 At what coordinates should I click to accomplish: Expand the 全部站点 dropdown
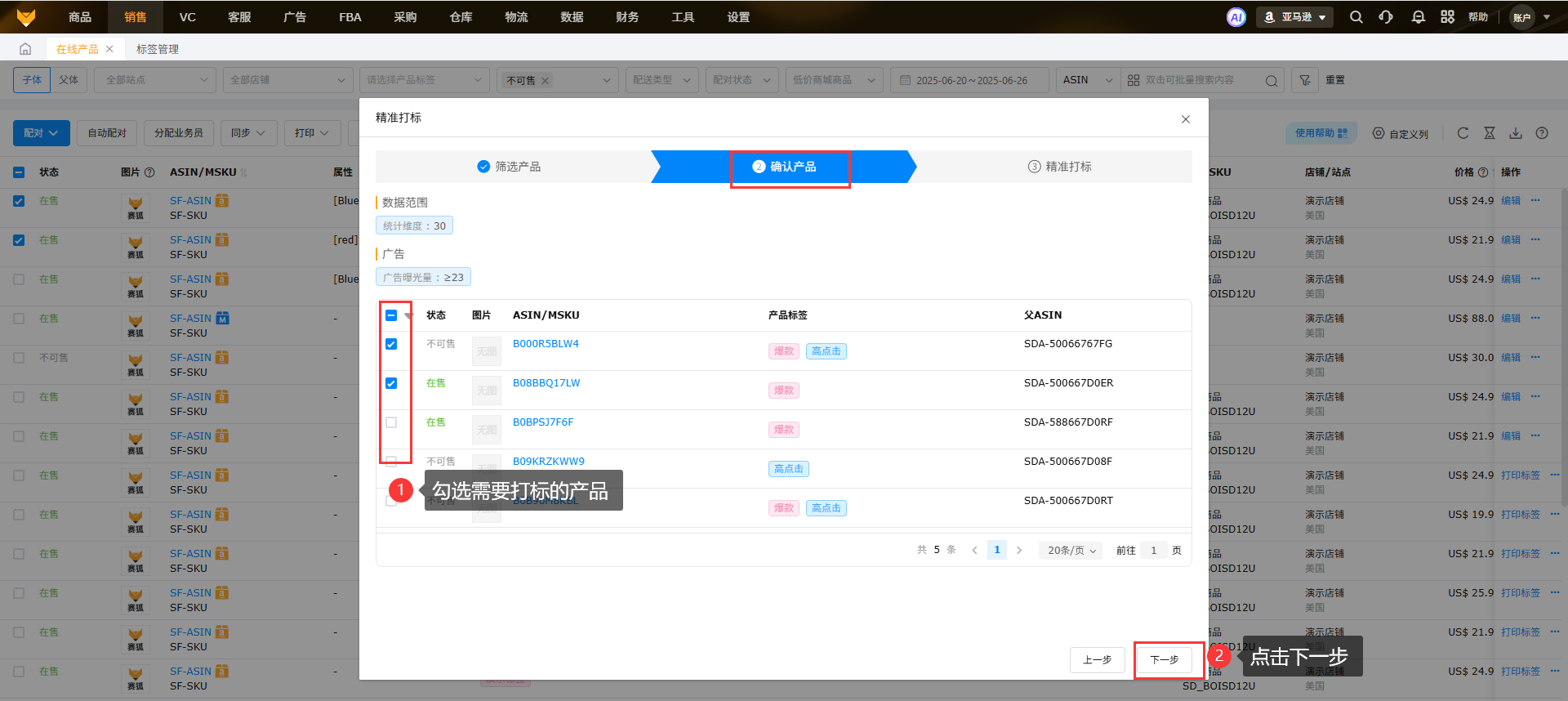point(155,80)
